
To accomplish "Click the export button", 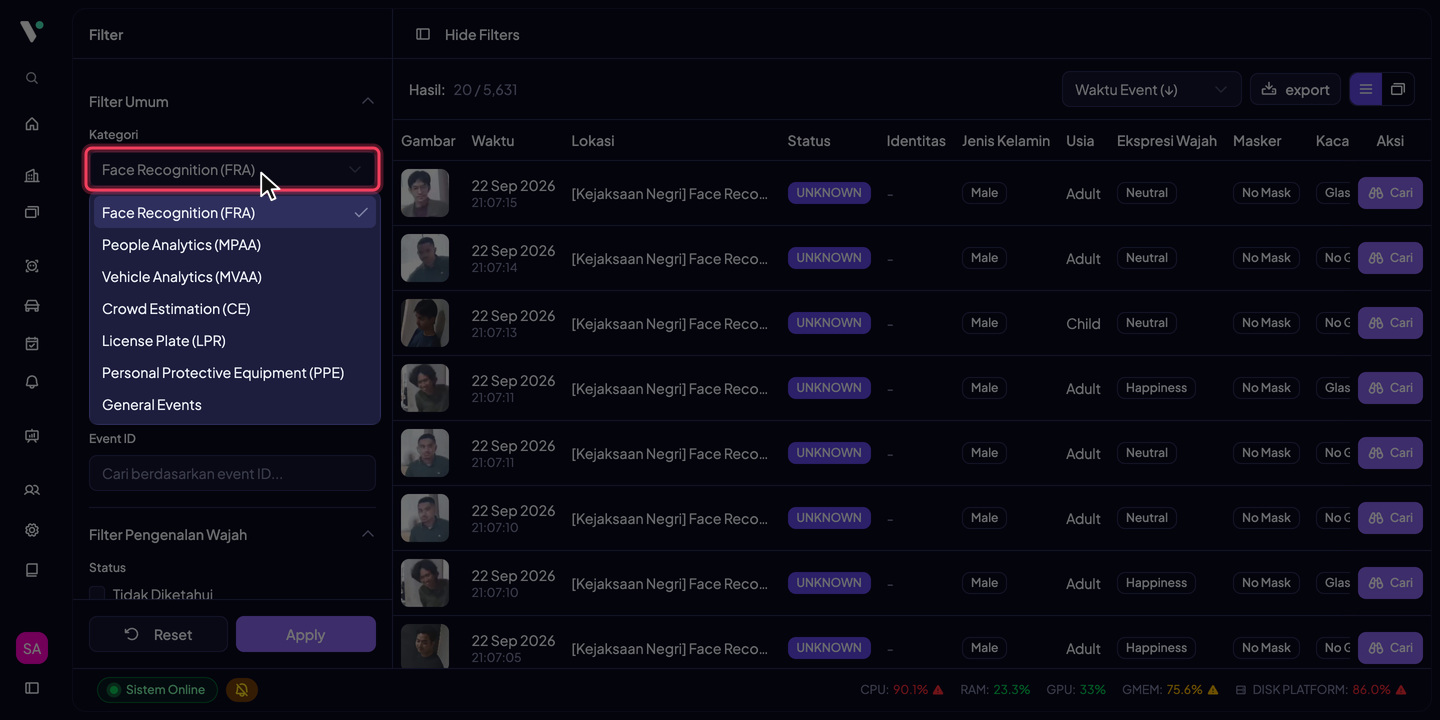I will [1295, 89].
